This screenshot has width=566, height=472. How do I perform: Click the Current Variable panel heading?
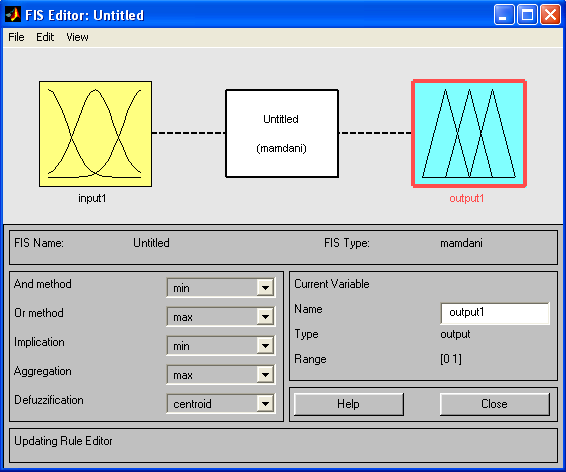(x=332, y=284)
